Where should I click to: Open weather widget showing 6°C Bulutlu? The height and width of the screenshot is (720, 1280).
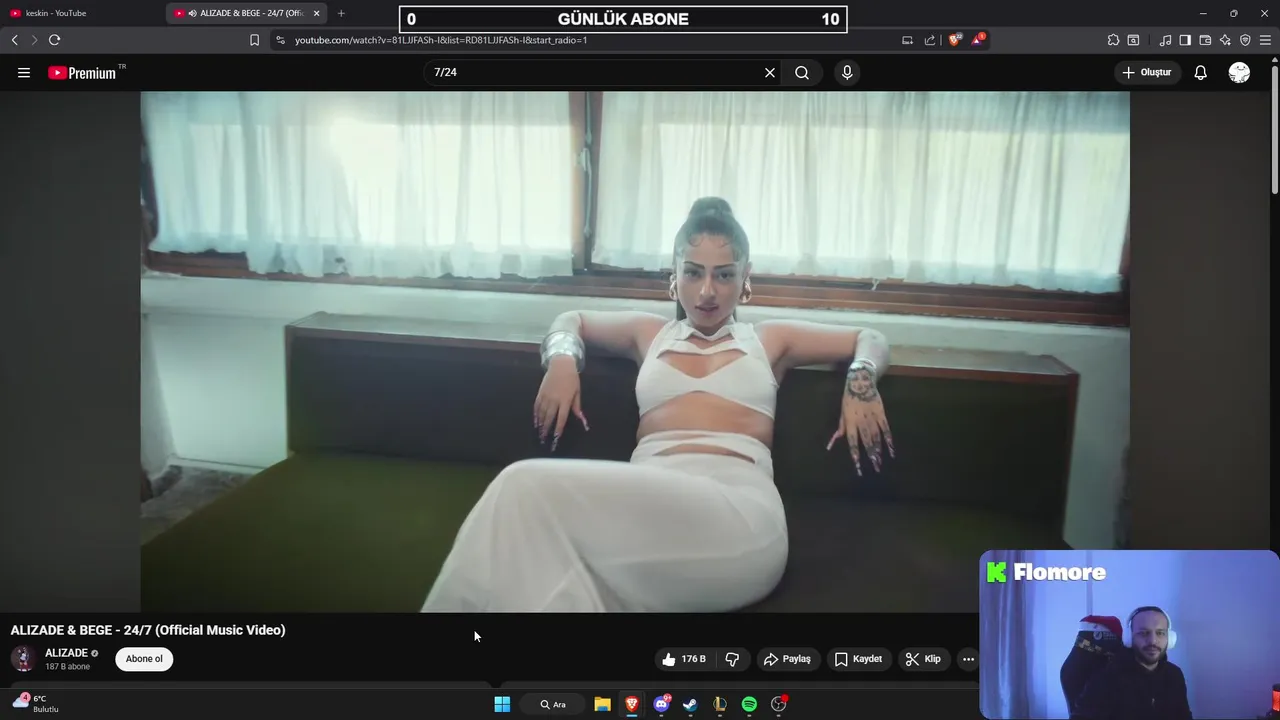click(x=36, y=703)
